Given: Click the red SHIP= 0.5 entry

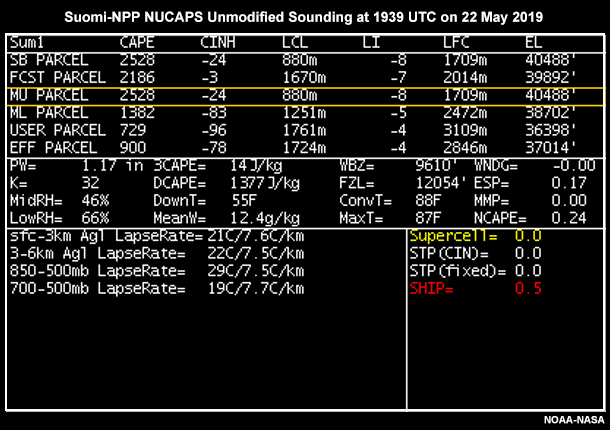Looking at the screenshot, I should [475, 289].
